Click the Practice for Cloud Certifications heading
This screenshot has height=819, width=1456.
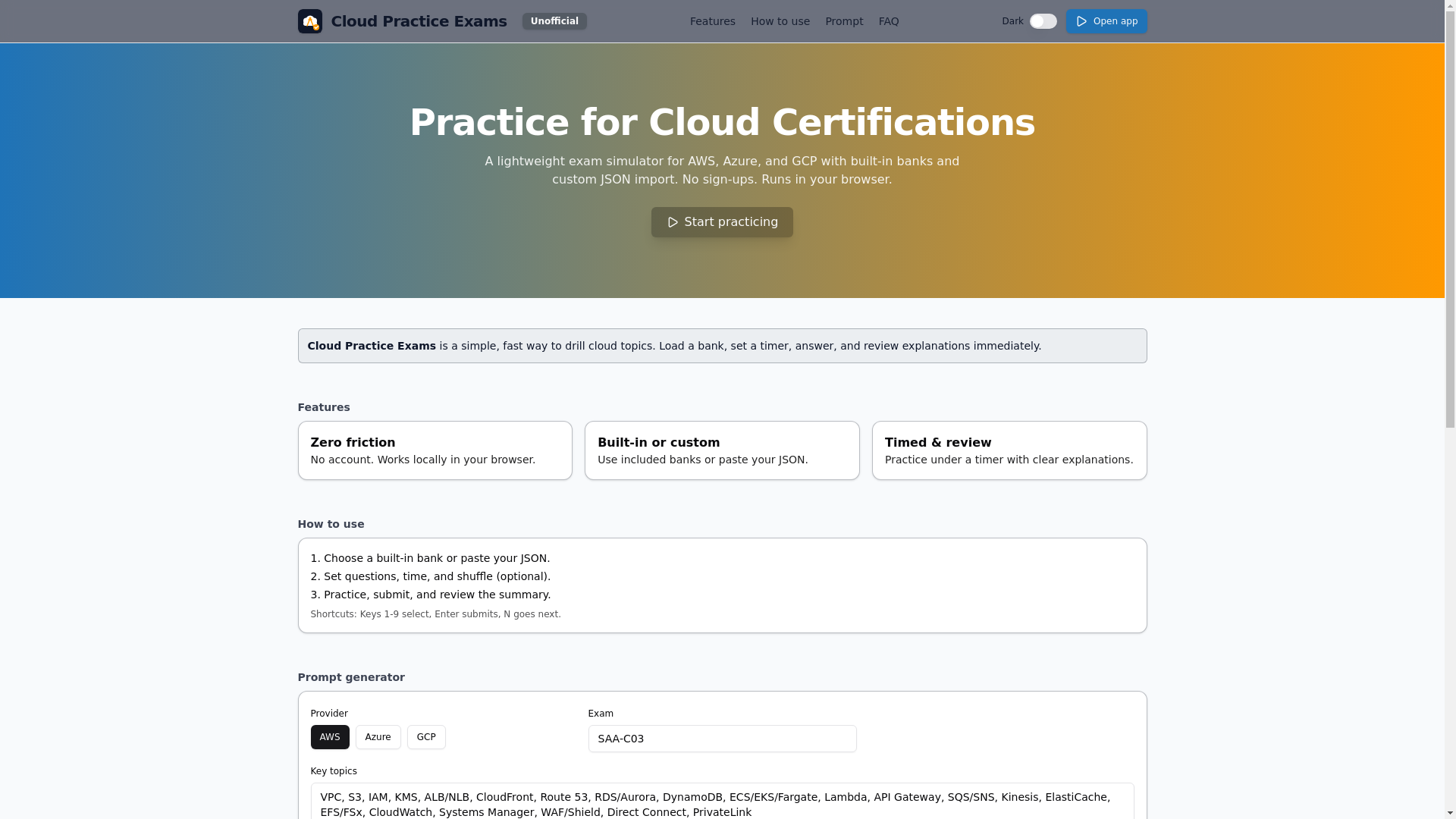tap(722, 123)
